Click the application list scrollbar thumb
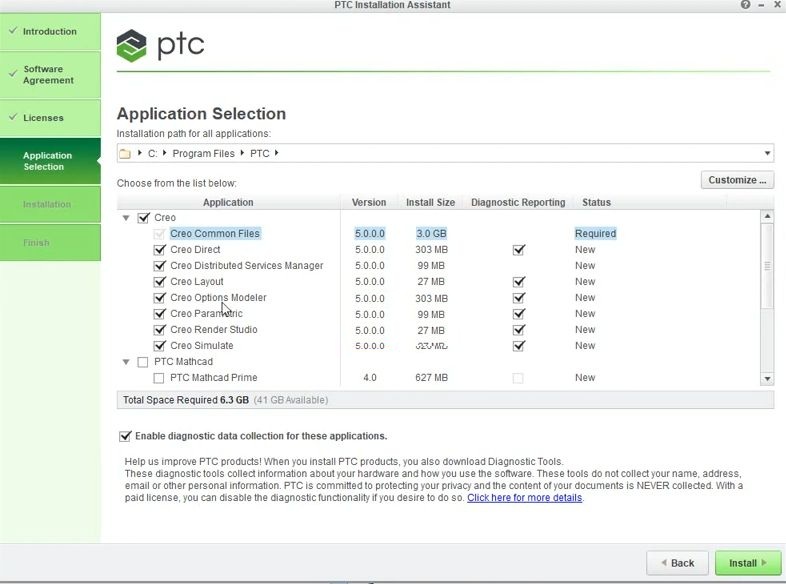The height and width of the screenshot is (584, 786). pos(767,266)
